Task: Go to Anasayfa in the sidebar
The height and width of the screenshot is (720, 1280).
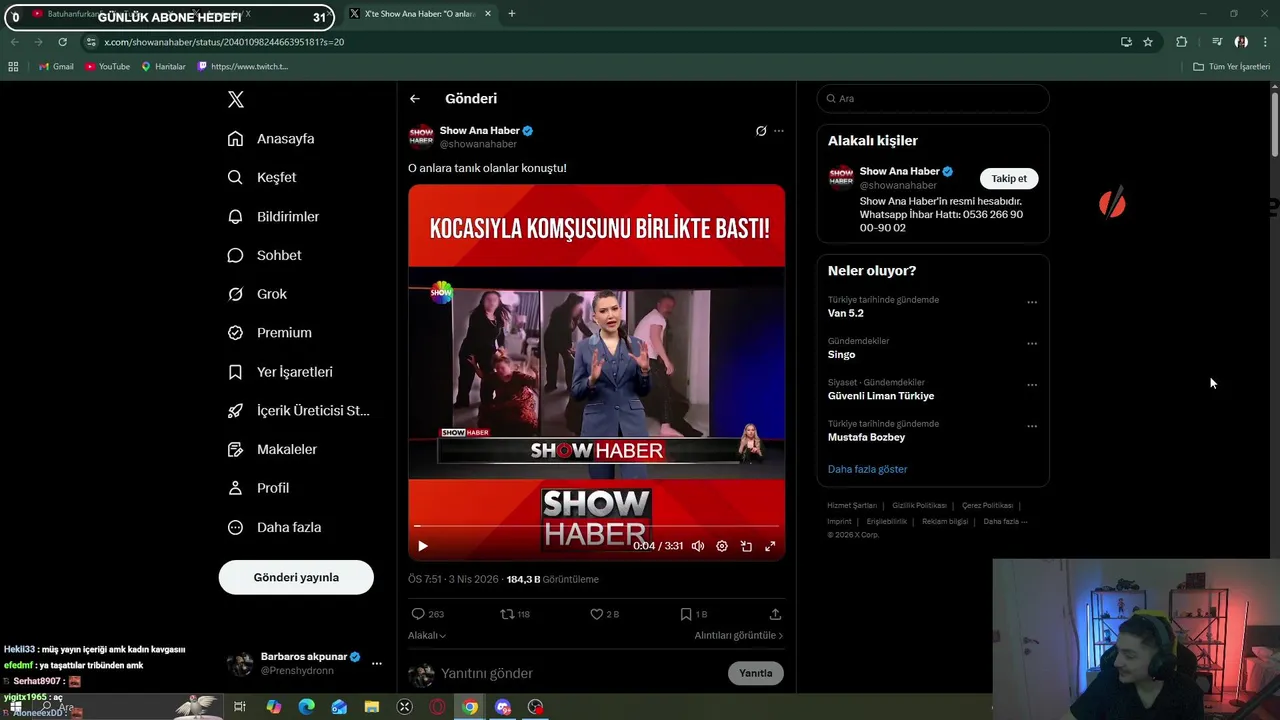Action: (x=270, y=139)
